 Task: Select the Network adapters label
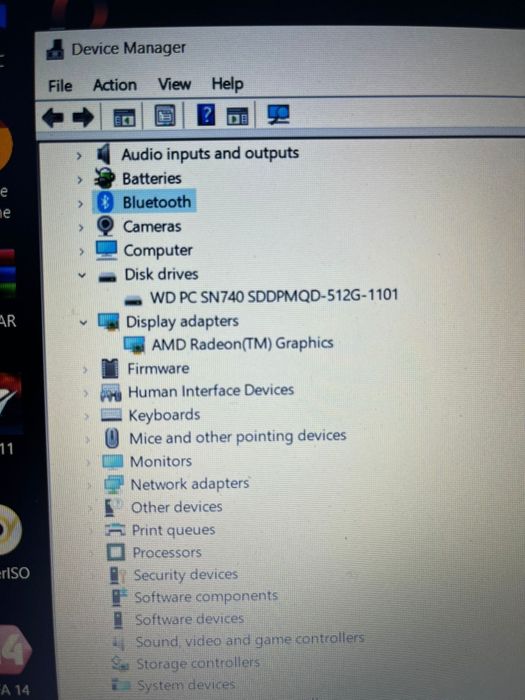coord(190,484)
